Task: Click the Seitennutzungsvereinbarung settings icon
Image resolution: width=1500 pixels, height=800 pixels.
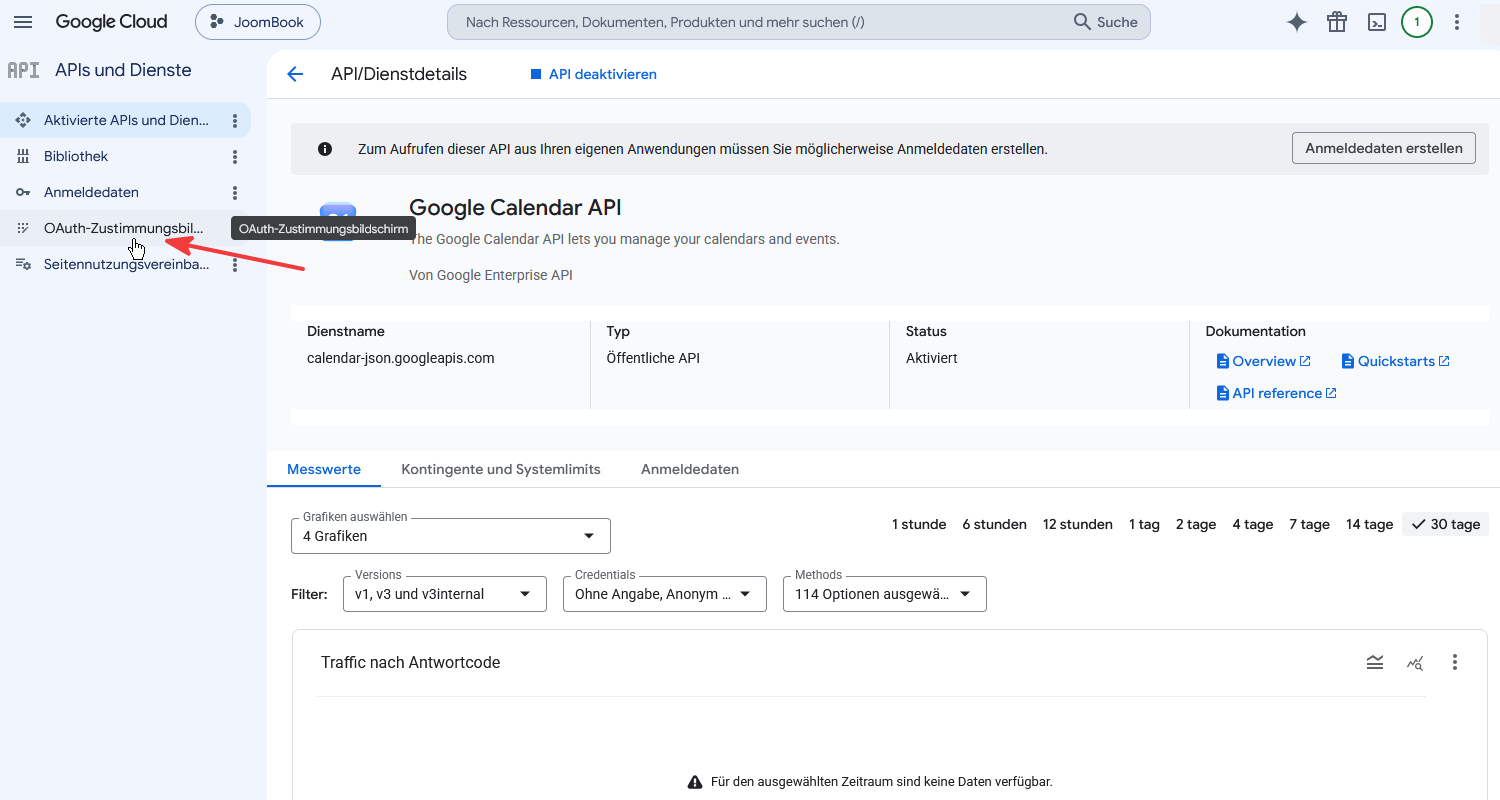Action: (23, 264)
